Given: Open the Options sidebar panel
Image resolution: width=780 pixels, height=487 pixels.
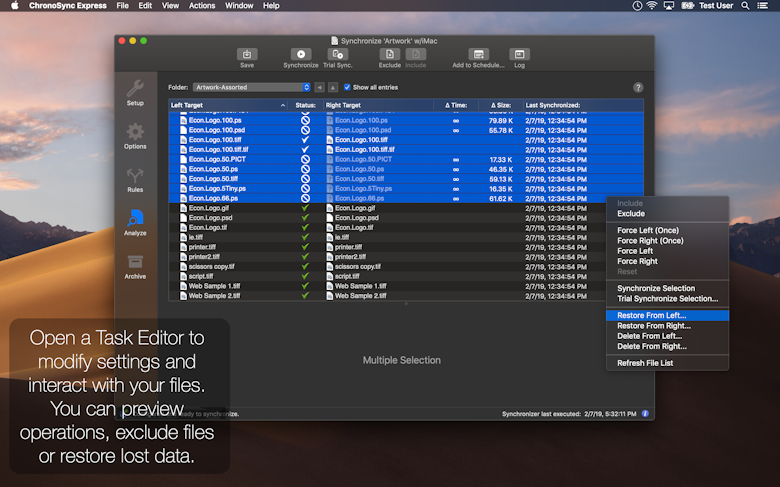Looking at the screenshot, I should point(135,136).
